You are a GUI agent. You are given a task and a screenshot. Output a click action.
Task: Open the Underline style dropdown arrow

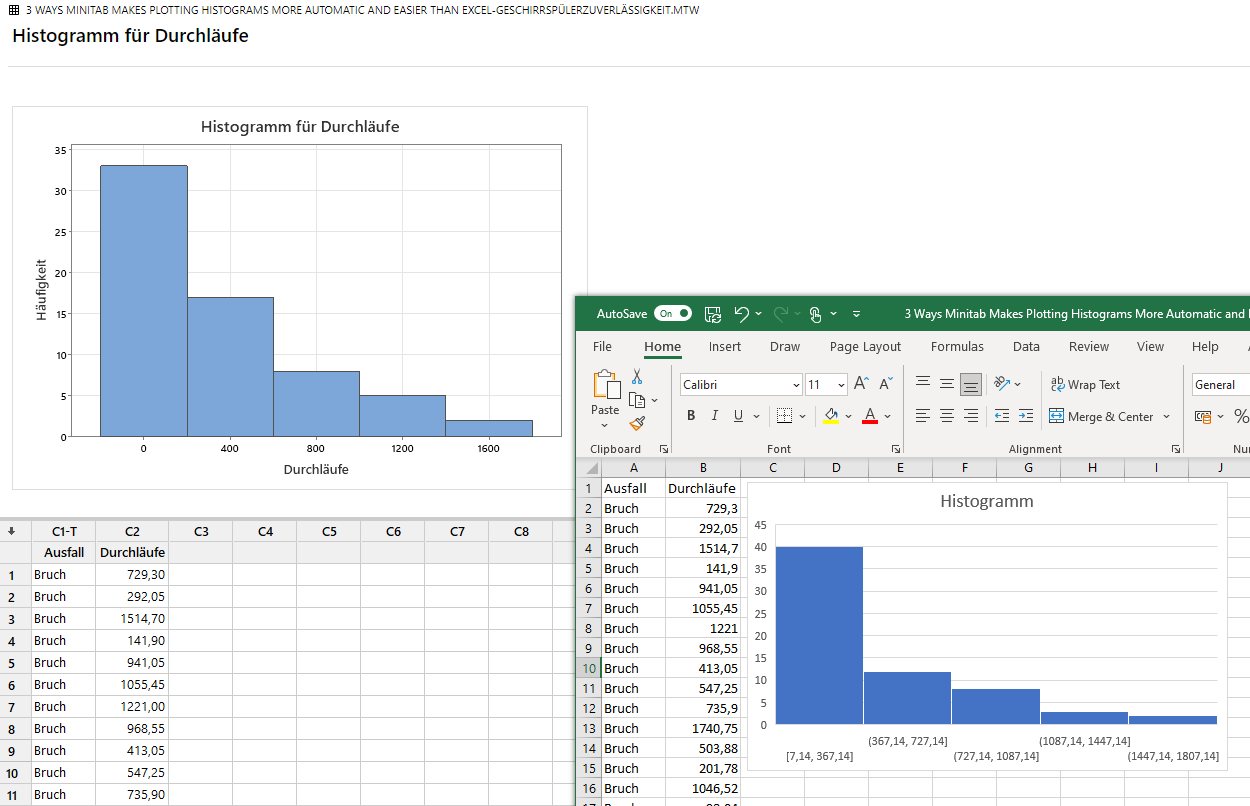coord(756,416)
